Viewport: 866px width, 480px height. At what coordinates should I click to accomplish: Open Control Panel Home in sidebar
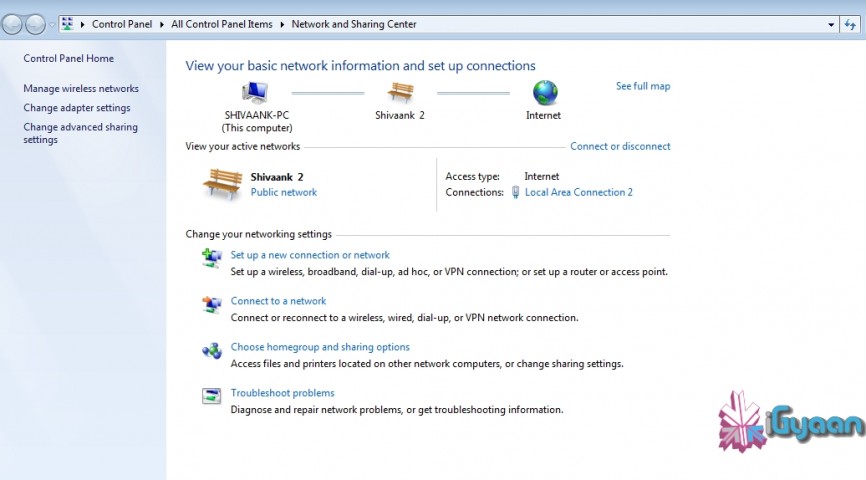coord(68,59)
